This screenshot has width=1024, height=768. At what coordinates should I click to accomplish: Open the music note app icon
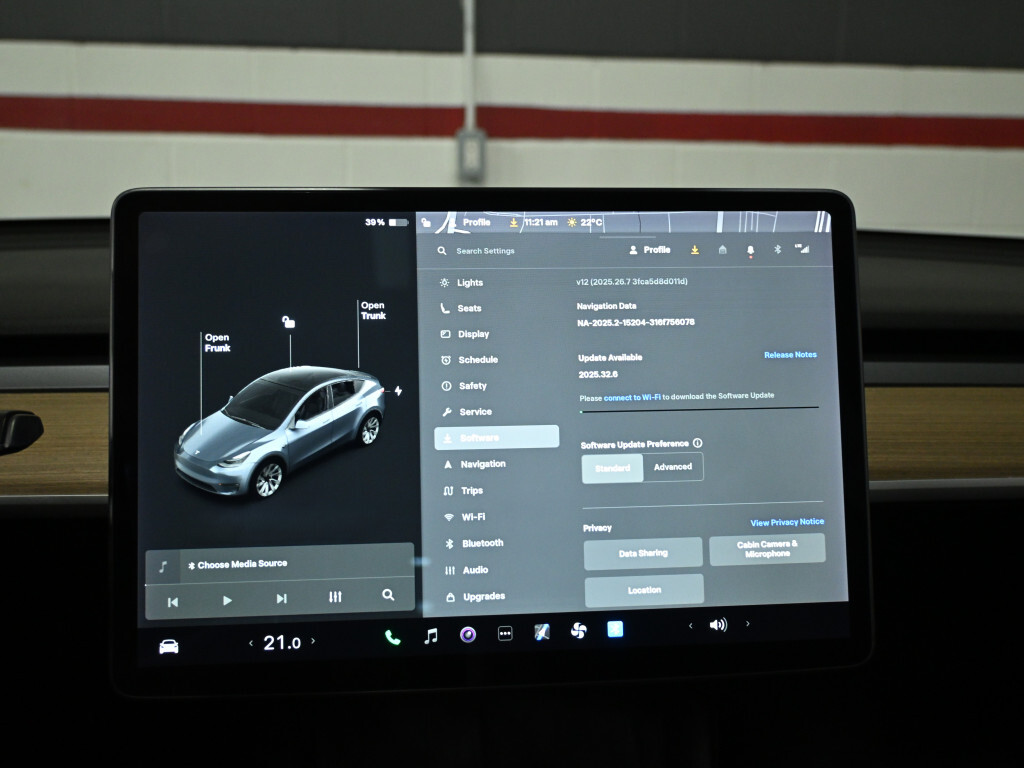(430, 636)
